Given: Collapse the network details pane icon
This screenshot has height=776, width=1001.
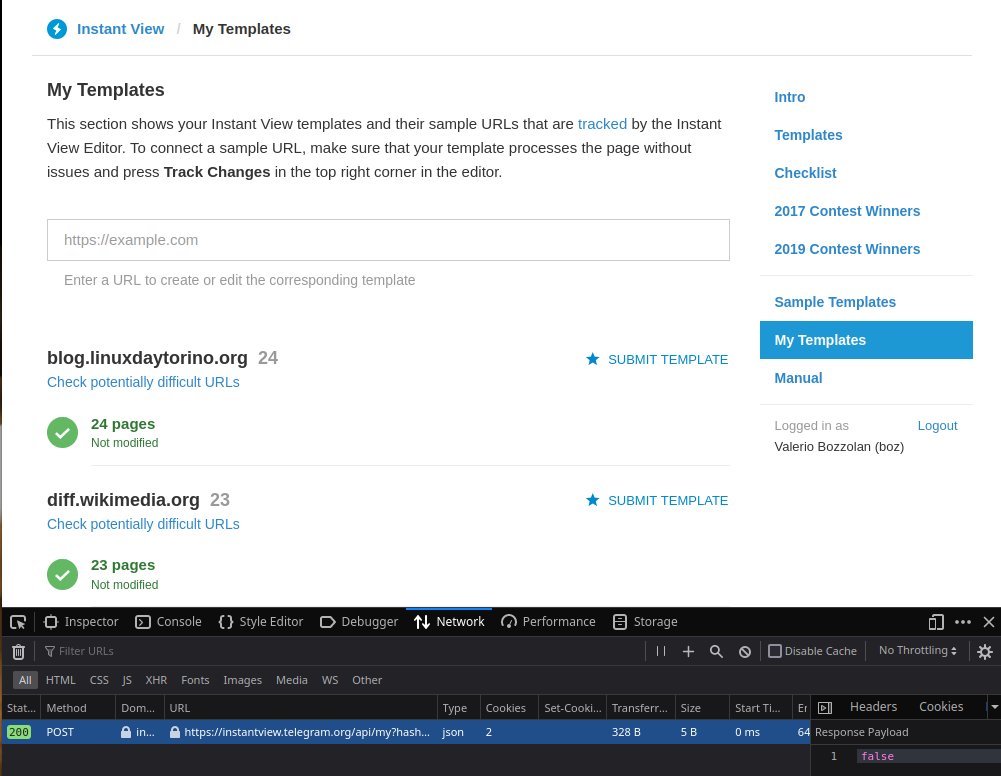Looking at the screenshot, I should point(825,708).
